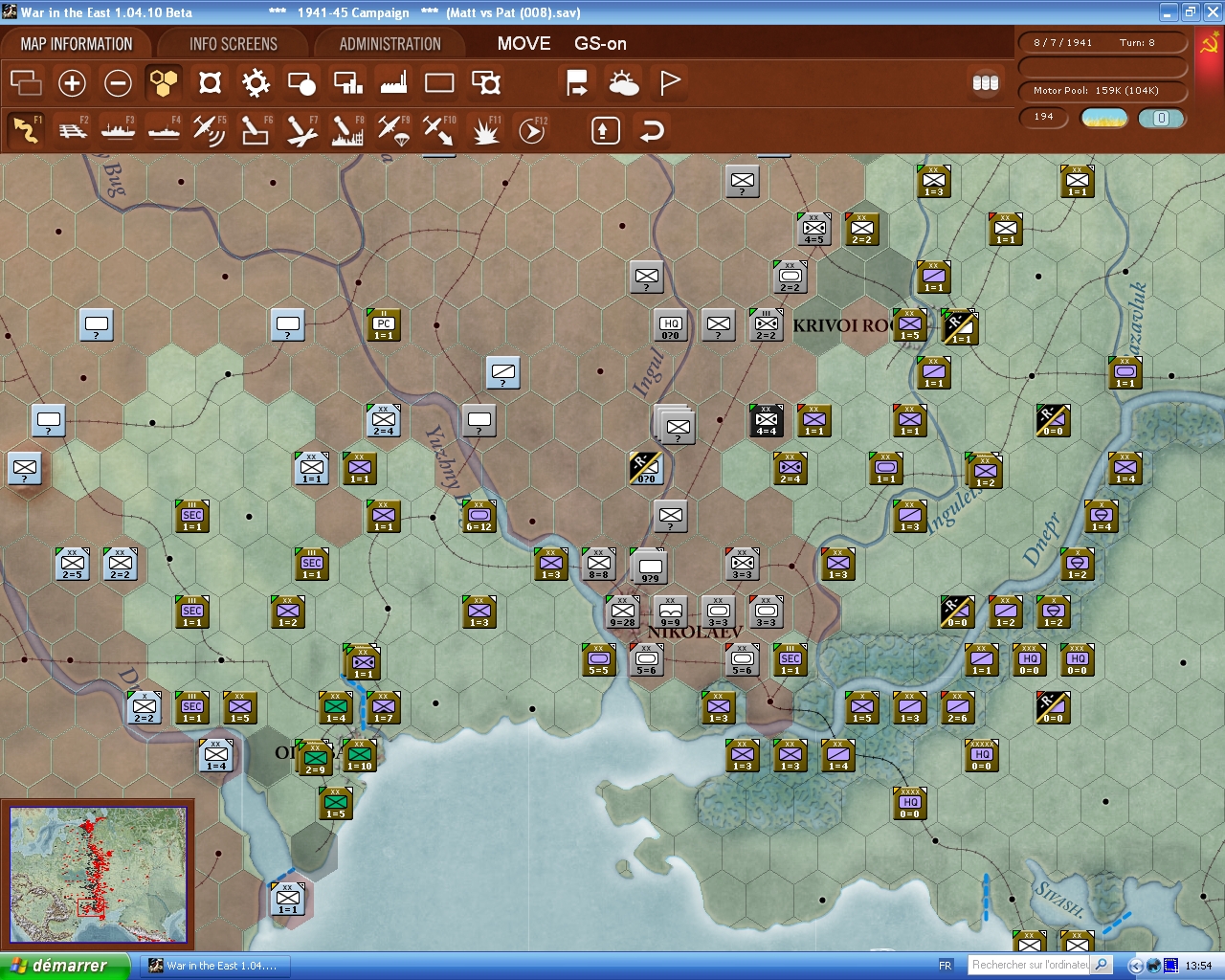Click the minimap overview thumbnail
Viewport: 1225px width, 980px height.
[x=98, y=875]
